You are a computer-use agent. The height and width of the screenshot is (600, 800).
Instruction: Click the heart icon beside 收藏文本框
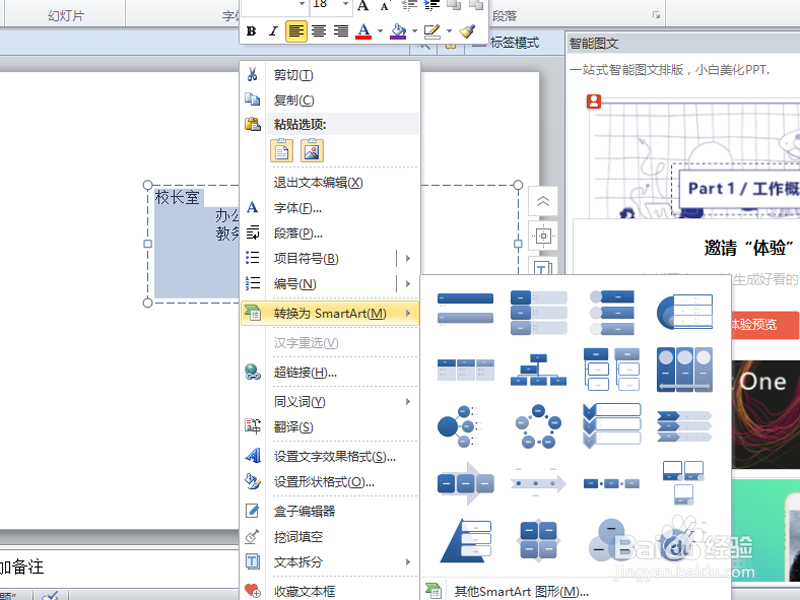(x=253, y=591)
